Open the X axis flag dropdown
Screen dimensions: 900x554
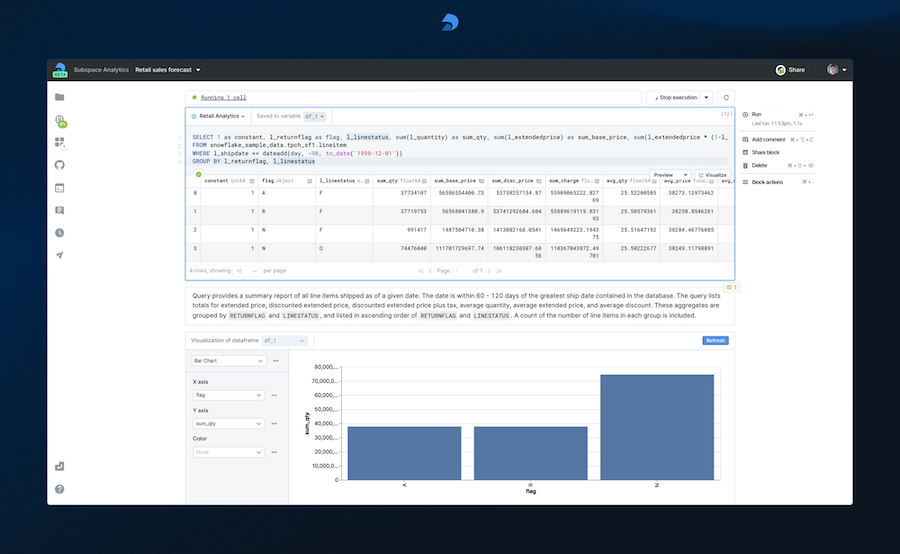click(227, 395)
